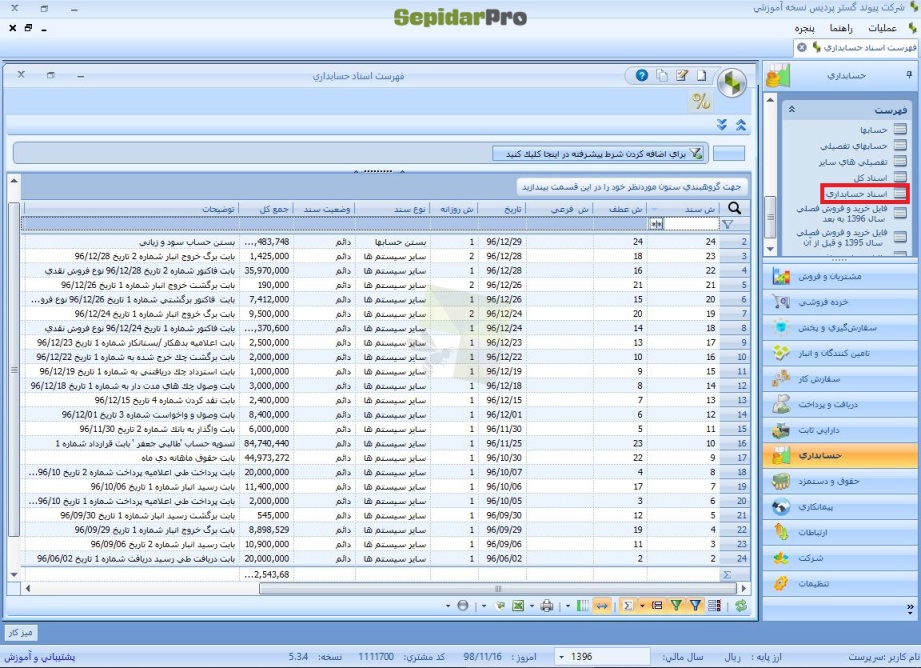Viewport: 921px width, 668px height.
Task: Click the copy document icon
Action: tap(662, 75)
